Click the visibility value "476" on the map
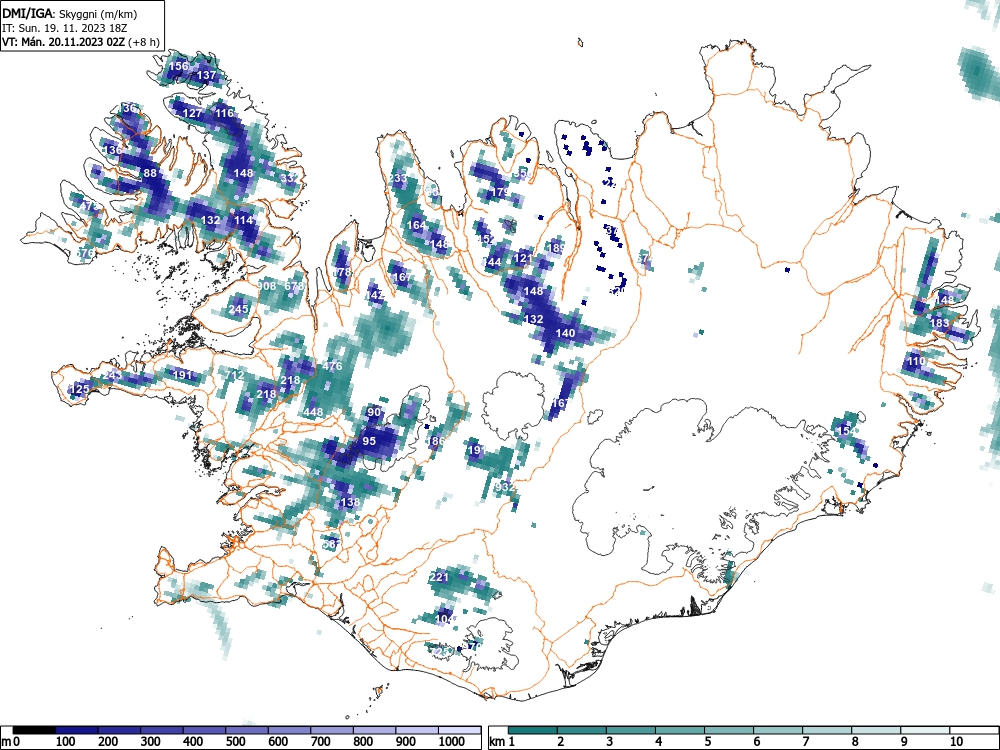This screenshot has width=1000, height=750. click(x=332, y=366)
